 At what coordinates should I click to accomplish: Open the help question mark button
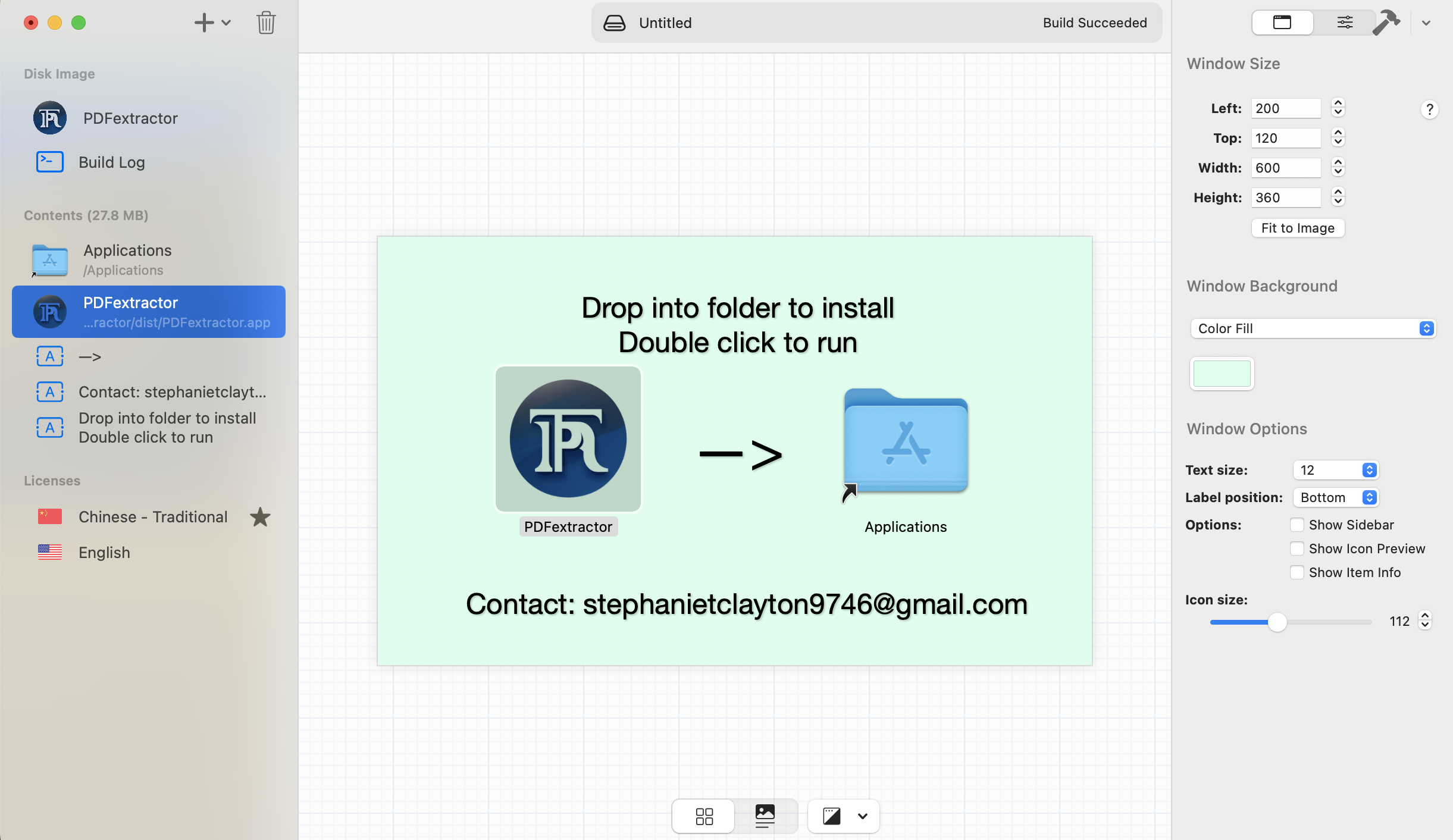click(x=1429, y=109)
